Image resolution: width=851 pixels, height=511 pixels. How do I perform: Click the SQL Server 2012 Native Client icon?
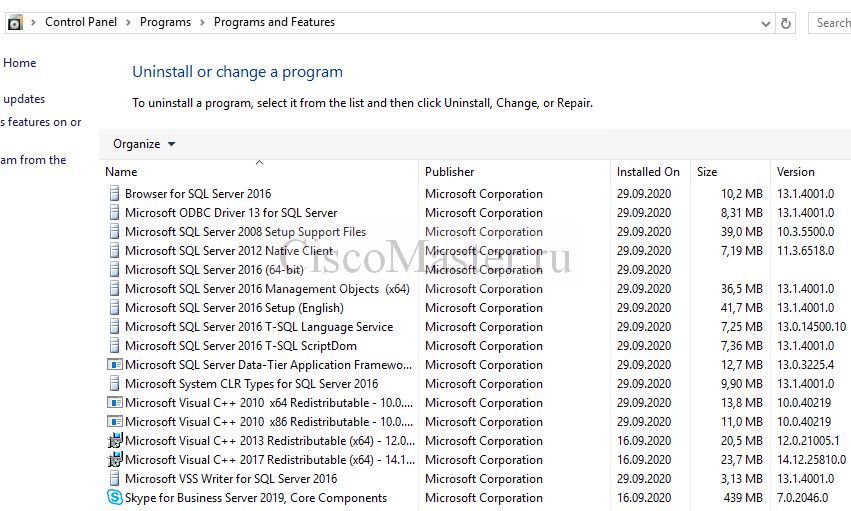coord(114,251)
